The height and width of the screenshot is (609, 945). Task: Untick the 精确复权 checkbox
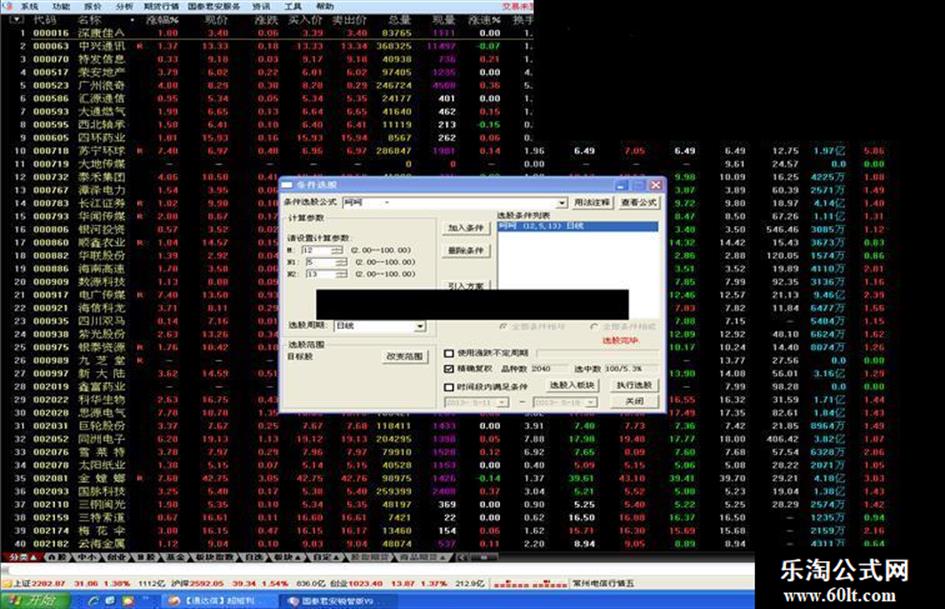pyautogui.click(x=449, y=369)
